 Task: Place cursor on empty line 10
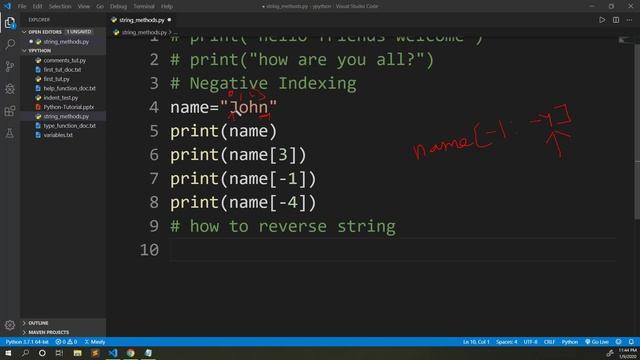coord(392,250)
